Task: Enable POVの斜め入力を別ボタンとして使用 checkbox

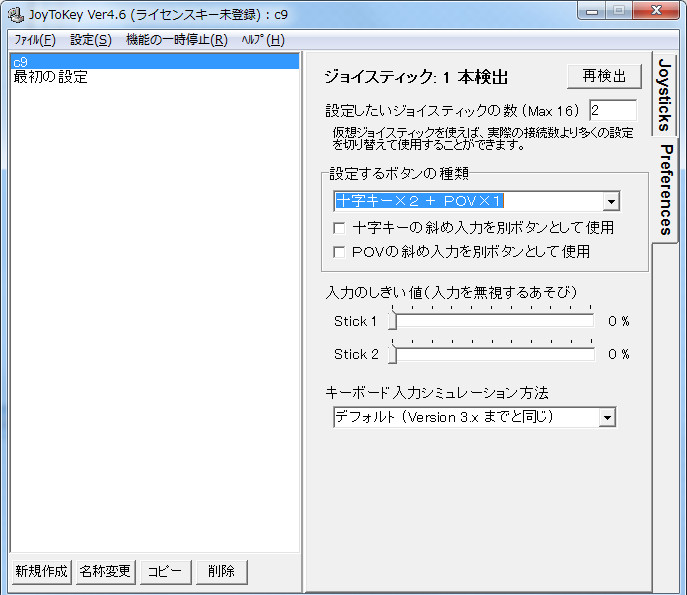Action: [339, 252]
